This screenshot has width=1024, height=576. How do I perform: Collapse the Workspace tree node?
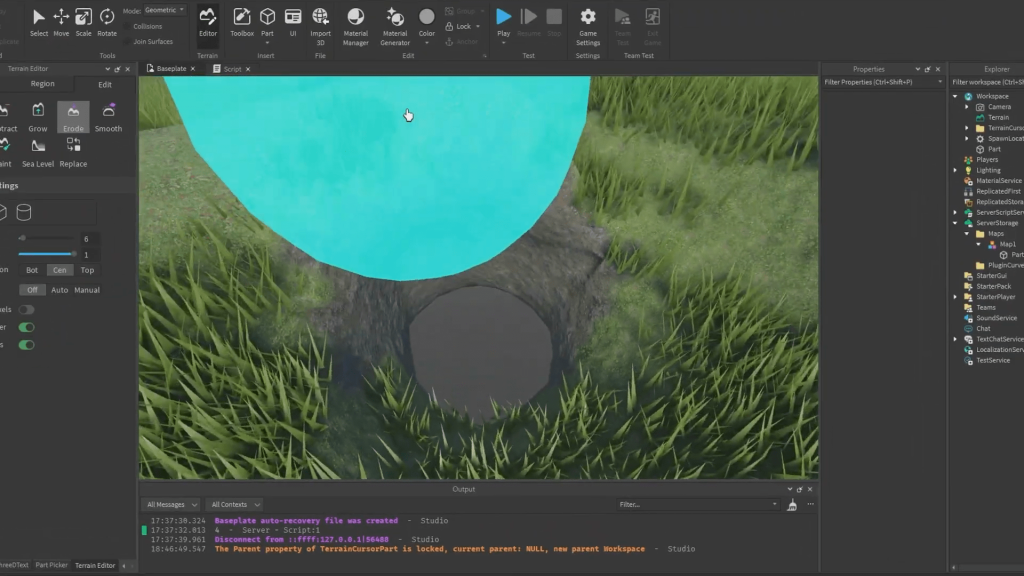click(x=955, y=96)
